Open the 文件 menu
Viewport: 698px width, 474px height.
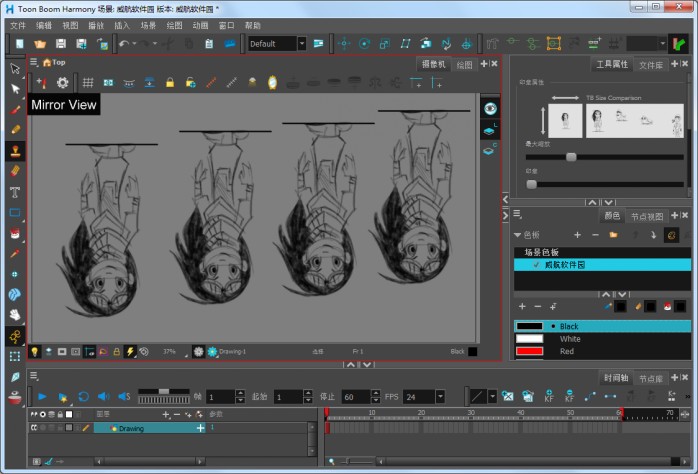click(18, 25)
